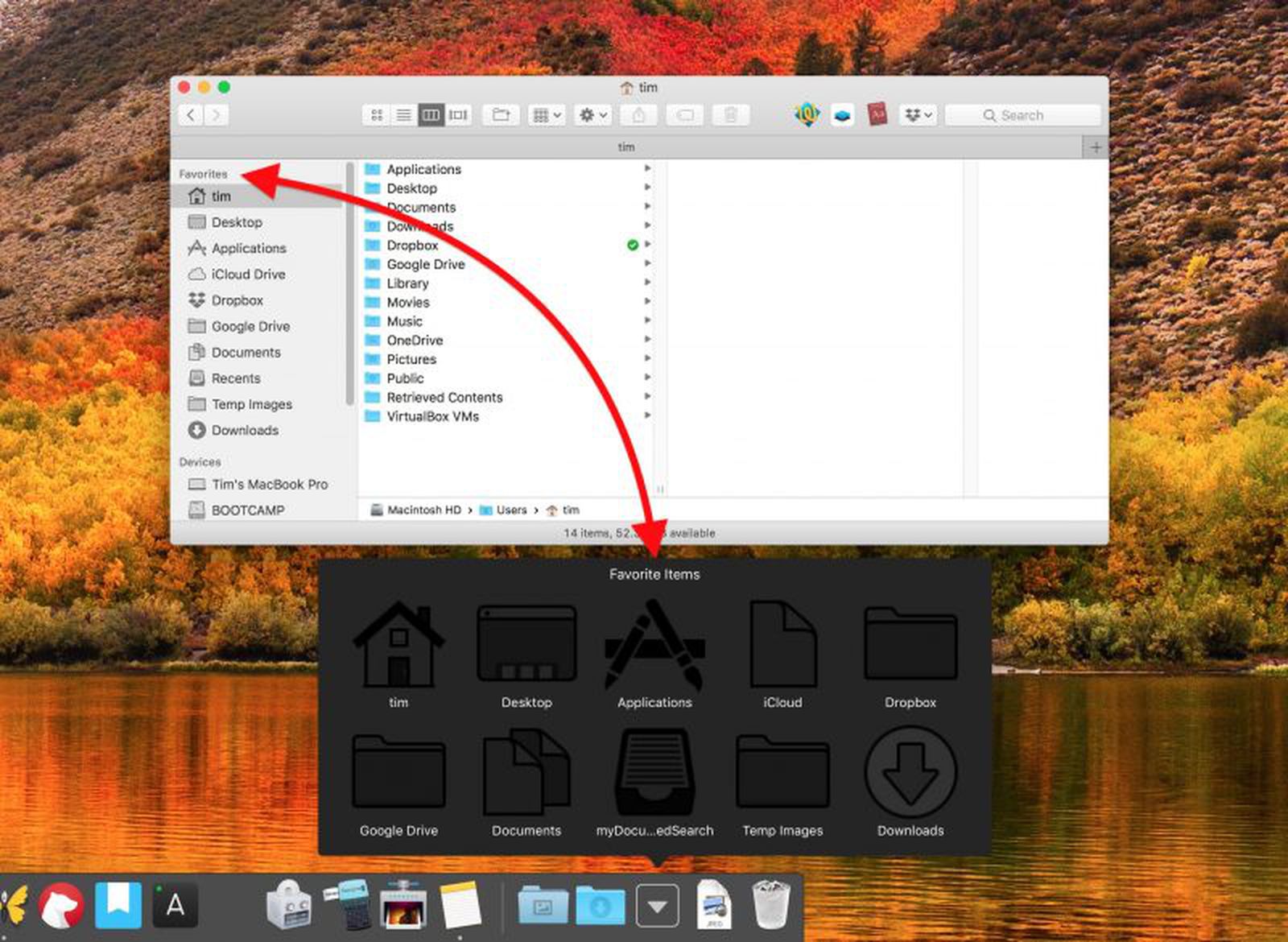Viewport: 1288px width, 942px height.
Task: Switch to Cover Flow view
Action: [x=458, y=114]
